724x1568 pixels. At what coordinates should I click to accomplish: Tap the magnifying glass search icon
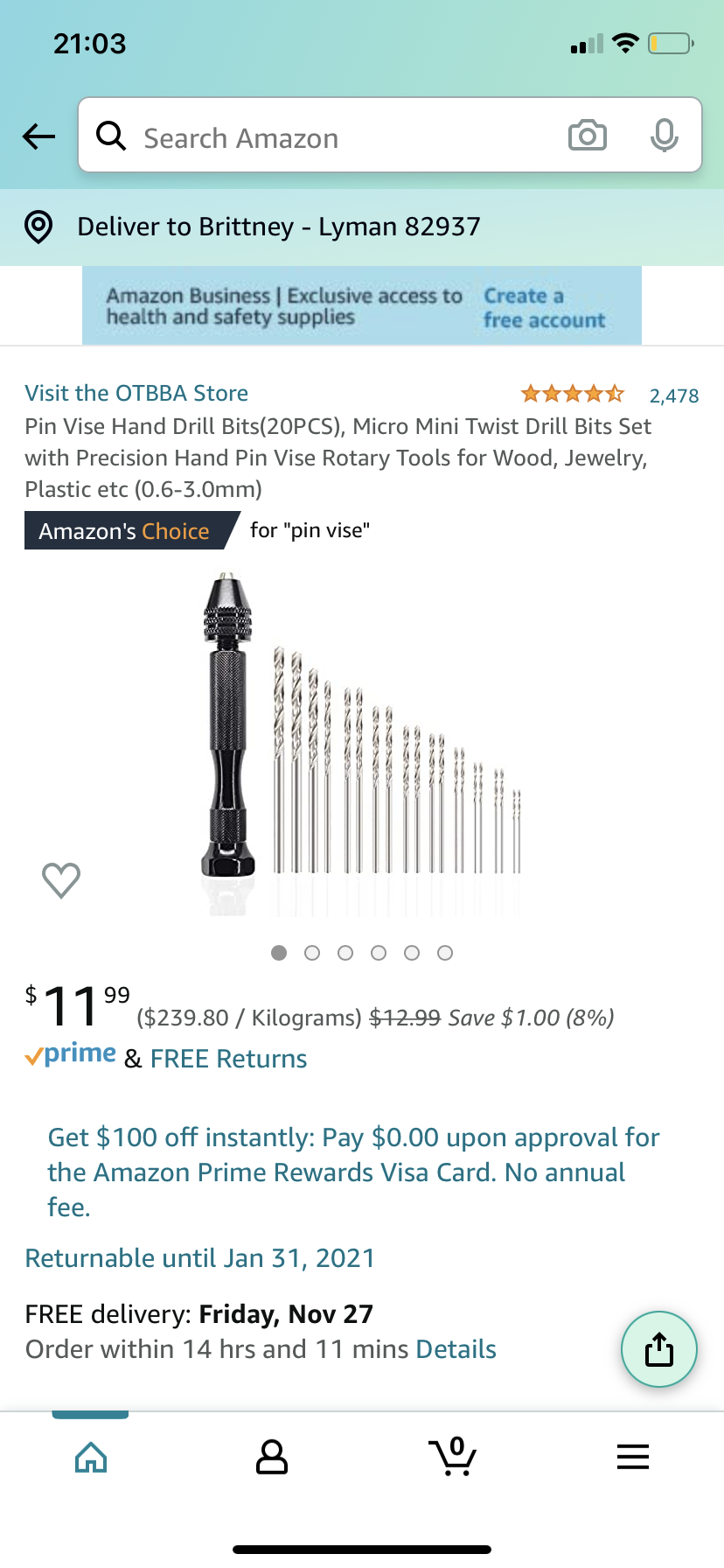coord(111,136)
